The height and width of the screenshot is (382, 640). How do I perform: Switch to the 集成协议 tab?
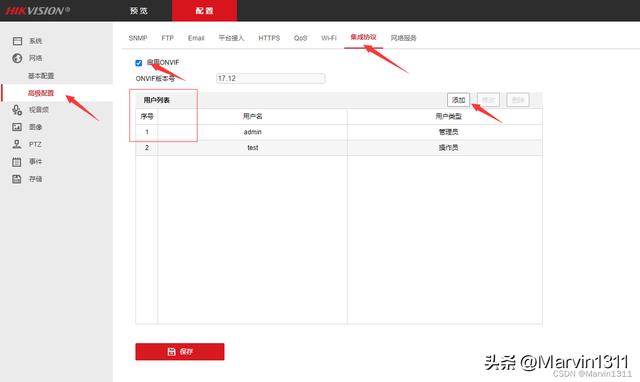click(363, 37)
